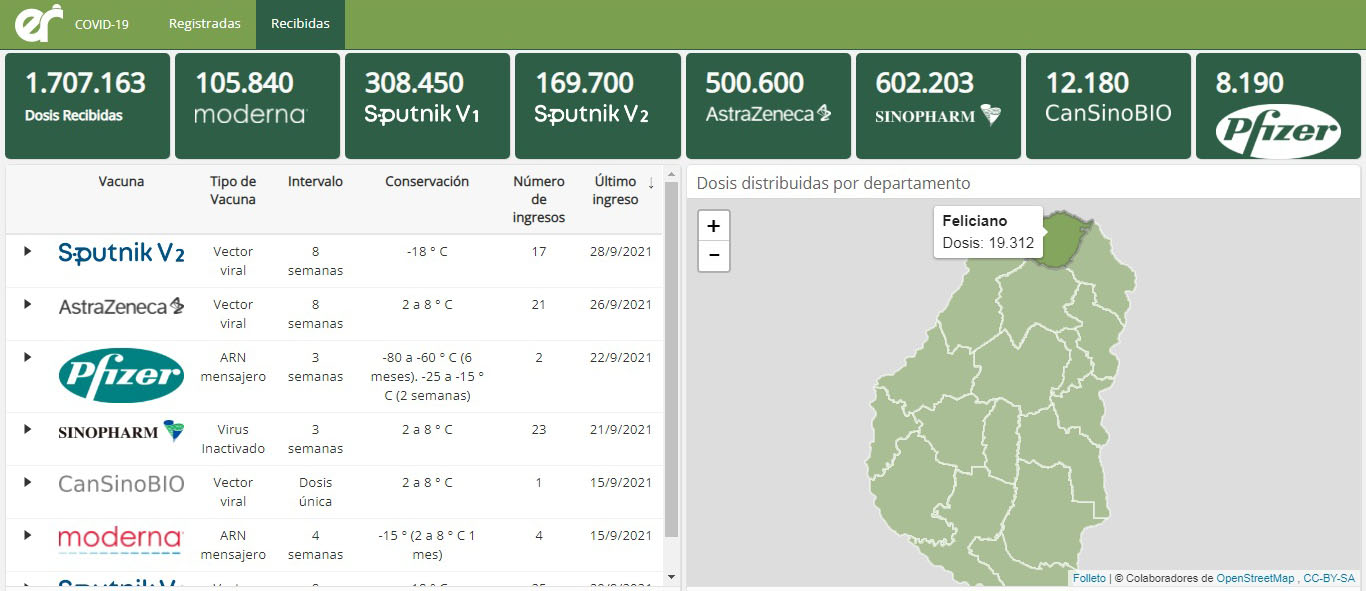Click the Pfizer logo on the summary card
Viewport: 1366px width, 591px height.
click(1278, 129)
